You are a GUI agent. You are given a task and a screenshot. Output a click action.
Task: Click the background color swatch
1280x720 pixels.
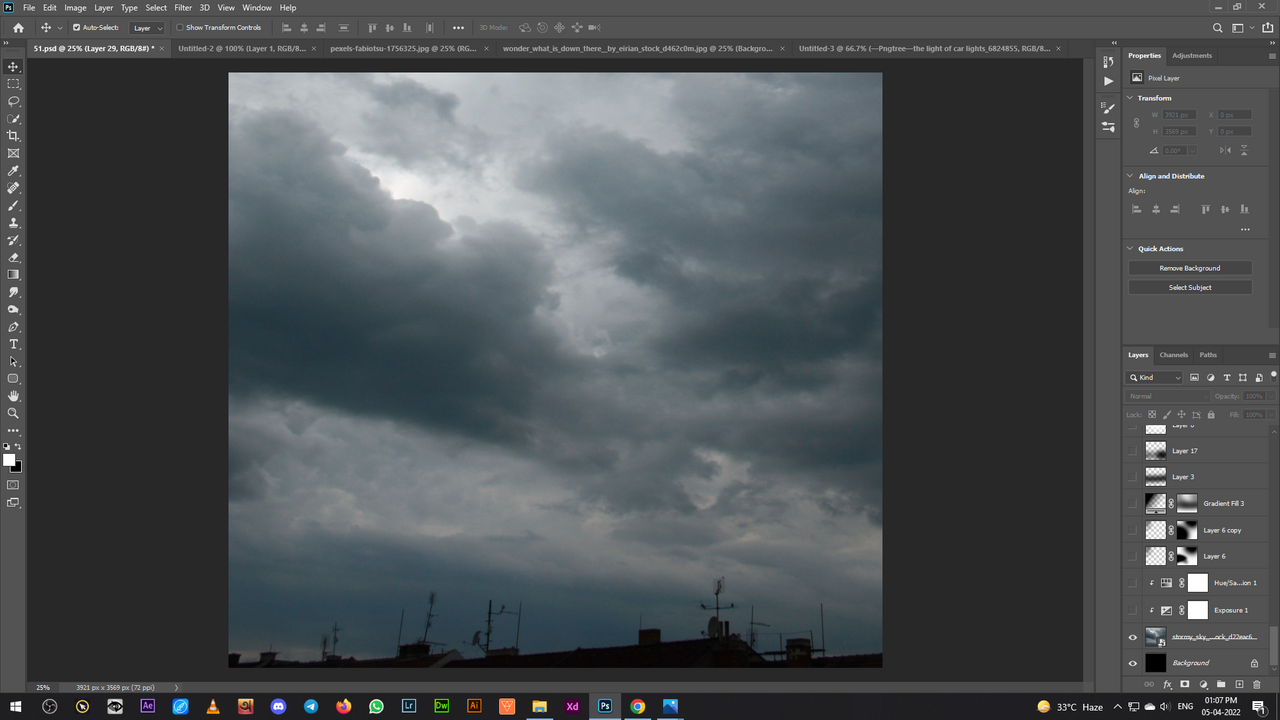pyautogui.click(x=17, y=467)
